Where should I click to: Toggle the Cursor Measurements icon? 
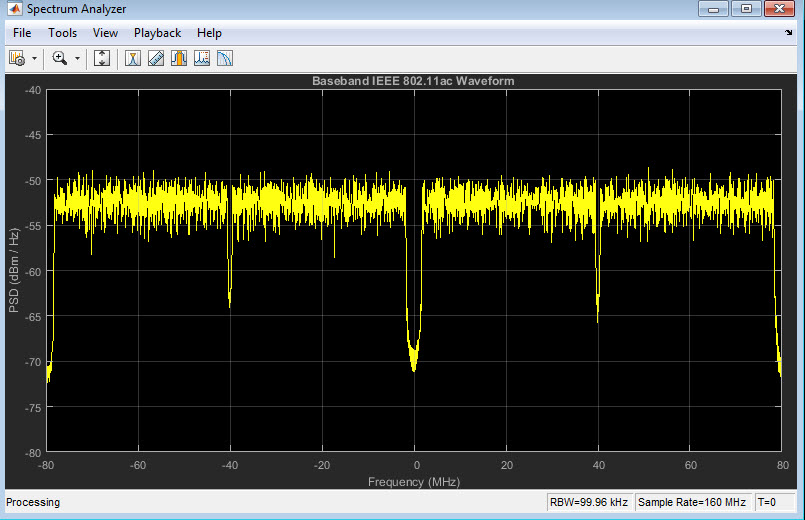coord(132,58)
